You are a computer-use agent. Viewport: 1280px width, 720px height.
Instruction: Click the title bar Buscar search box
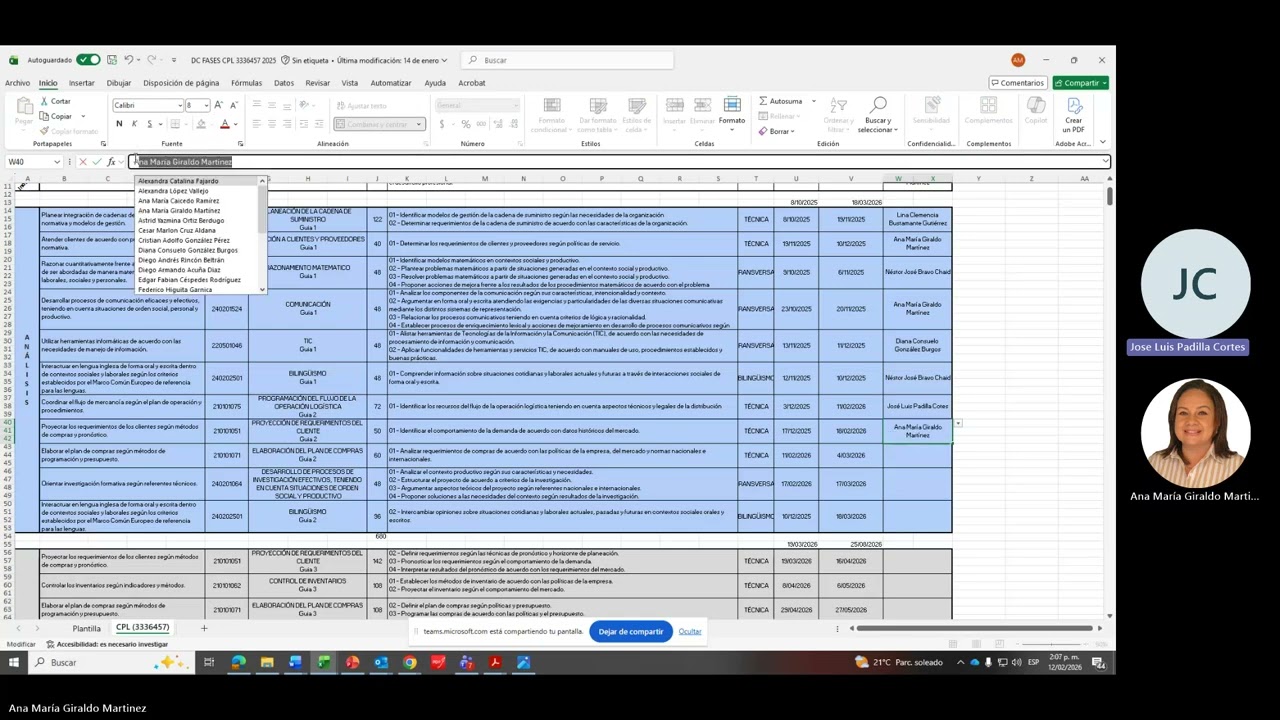pos(568,60)
